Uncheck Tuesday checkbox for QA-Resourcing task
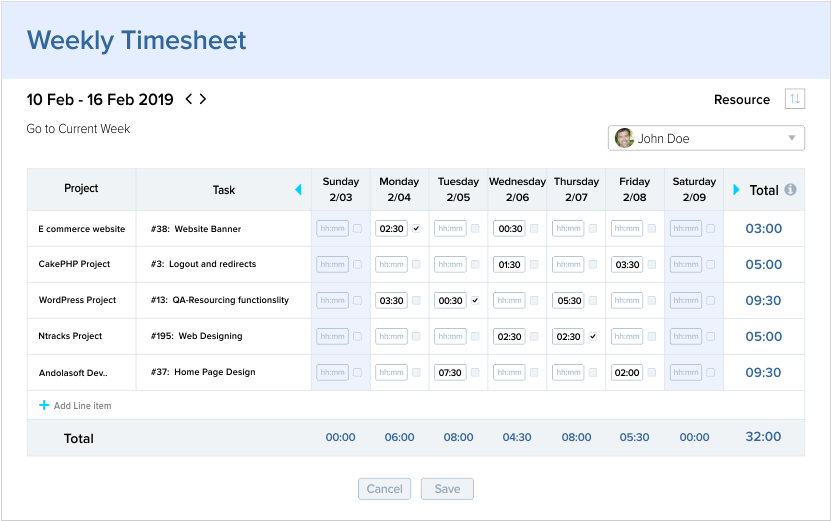 click(x=475, y=301)
